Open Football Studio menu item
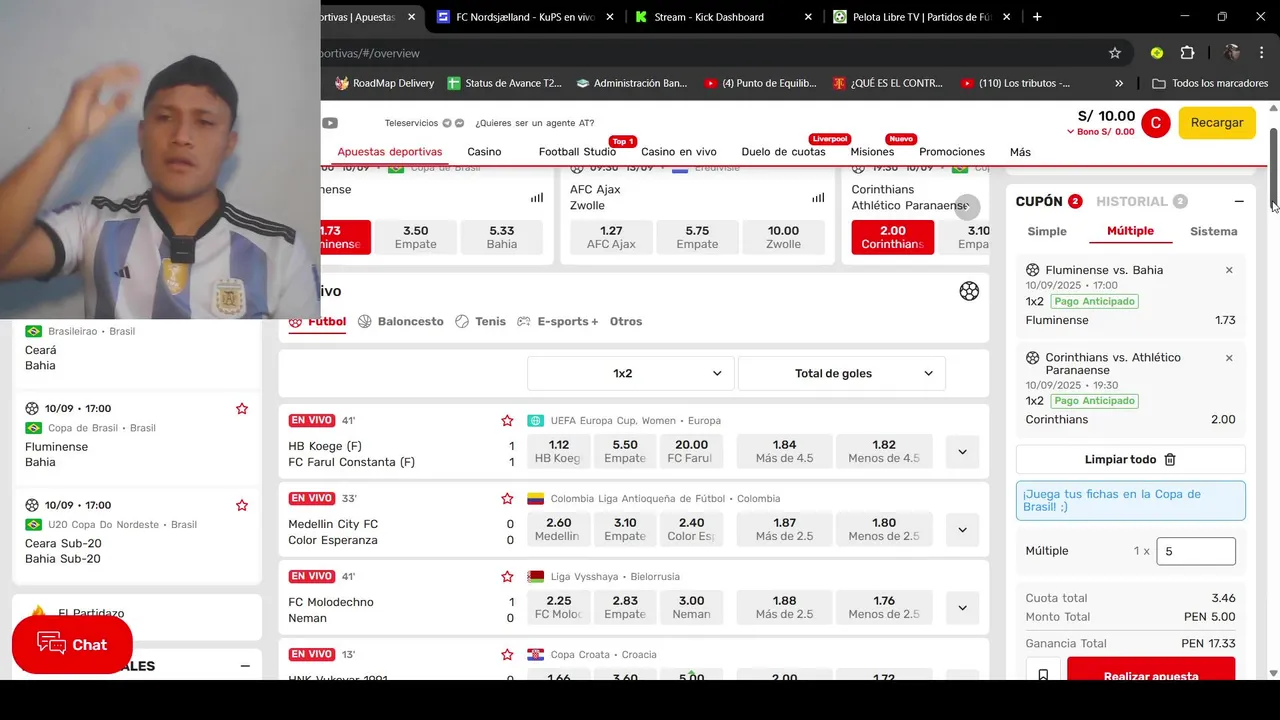Screen dimensions: 1280x720 tap(577, 152)
